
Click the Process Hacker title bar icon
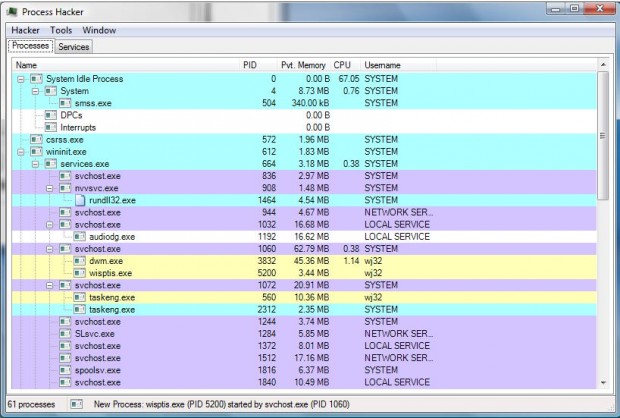point(12,12)
